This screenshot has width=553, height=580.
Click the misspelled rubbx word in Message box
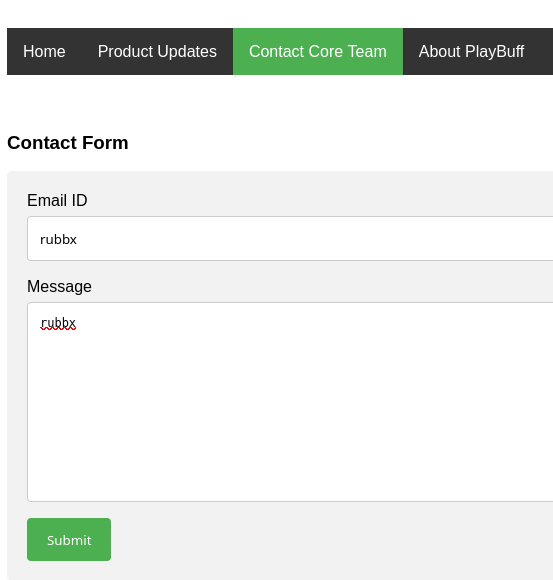point(58,323)
